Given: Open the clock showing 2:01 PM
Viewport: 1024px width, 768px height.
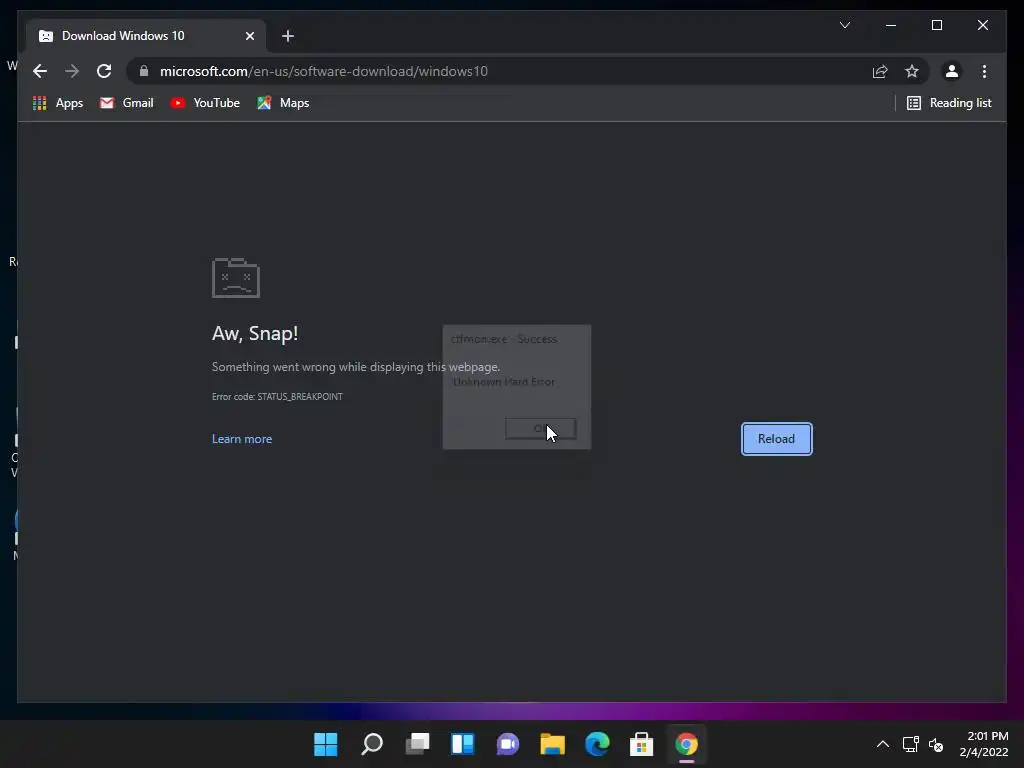Looking at the screenshot, I should click(984, 744).
